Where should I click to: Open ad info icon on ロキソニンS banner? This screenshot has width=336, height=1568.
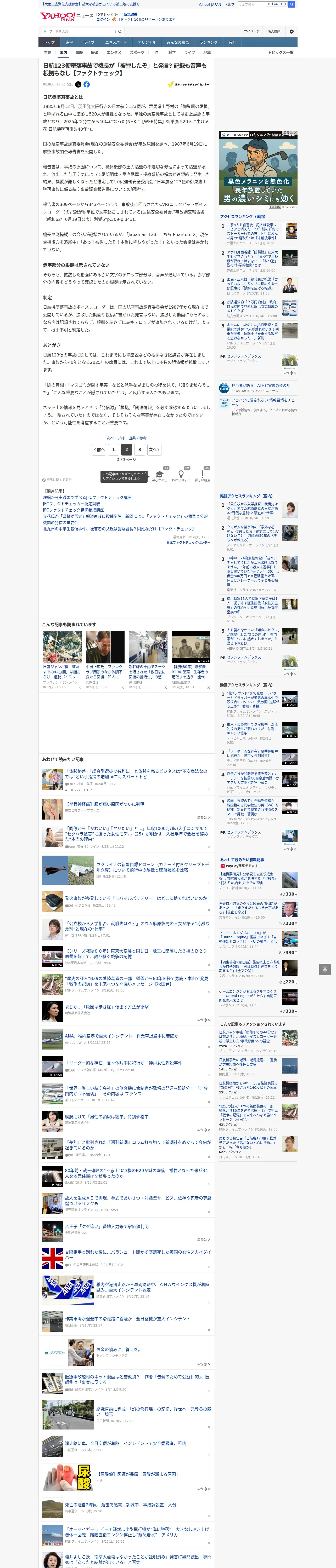[291, 133]
